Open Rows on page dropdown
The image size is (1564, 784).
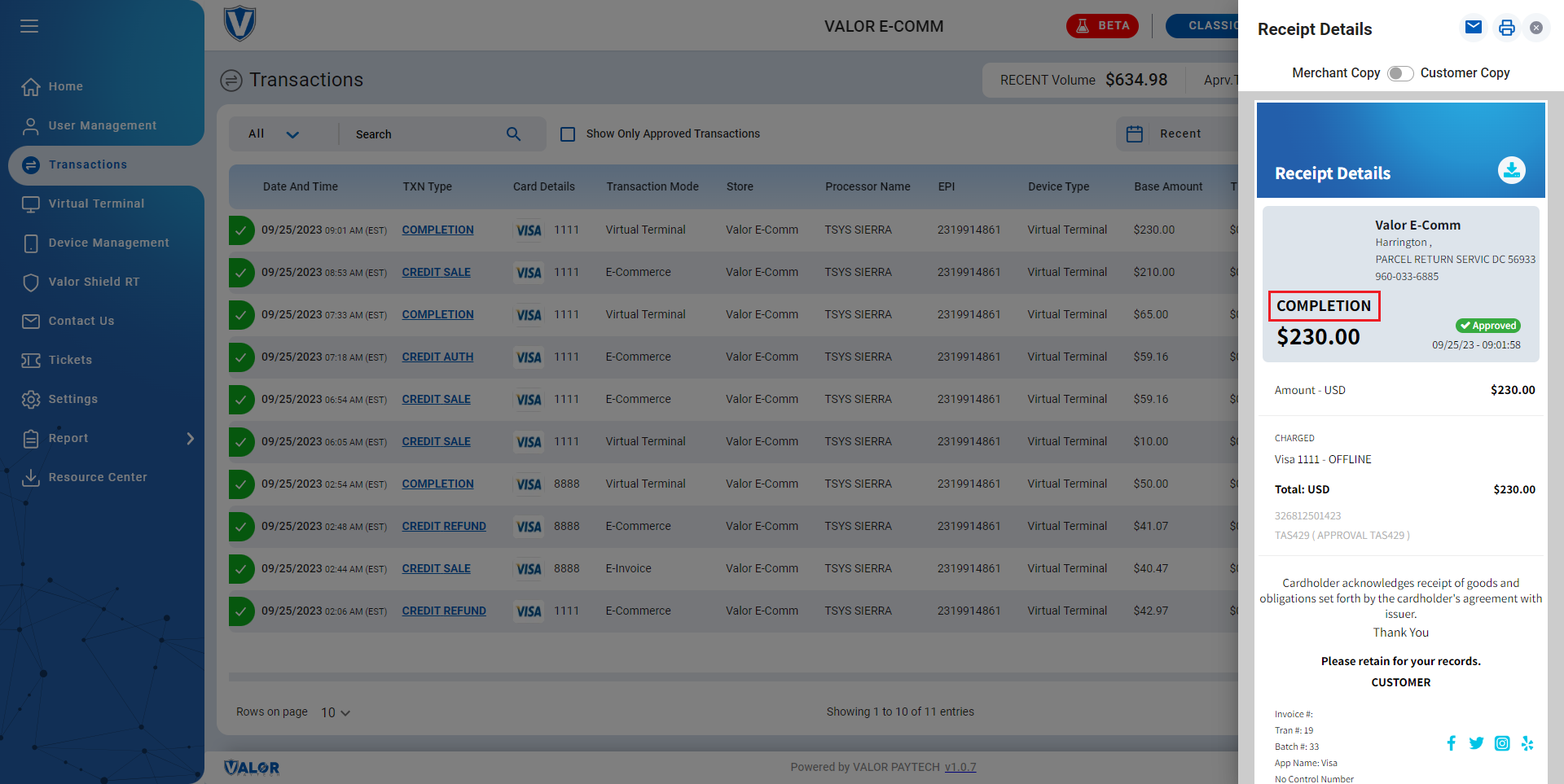click(x=336, y=712)
